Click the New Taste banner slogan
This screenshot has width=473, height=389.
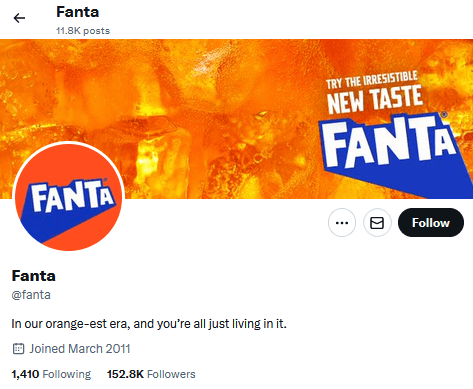[374, 92]
